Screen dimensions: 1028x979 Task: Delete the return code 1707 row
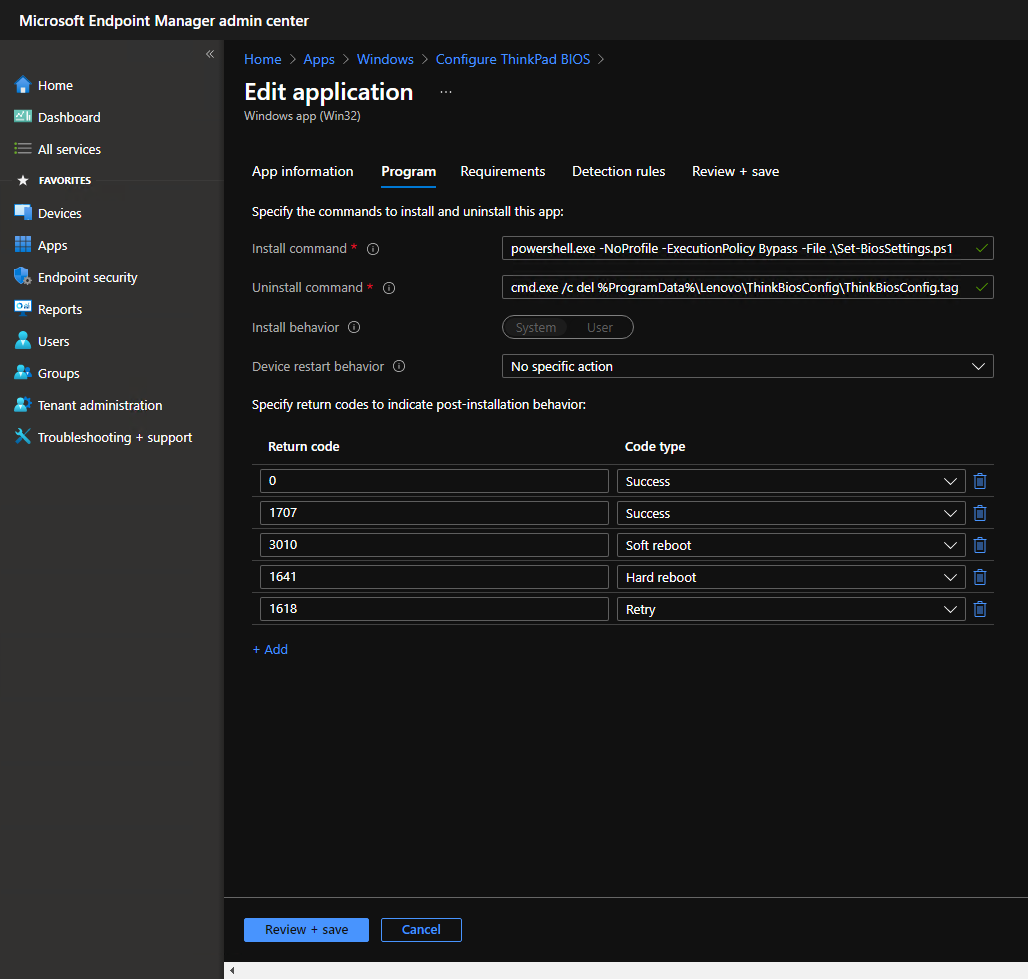click(x=979, y=513)
